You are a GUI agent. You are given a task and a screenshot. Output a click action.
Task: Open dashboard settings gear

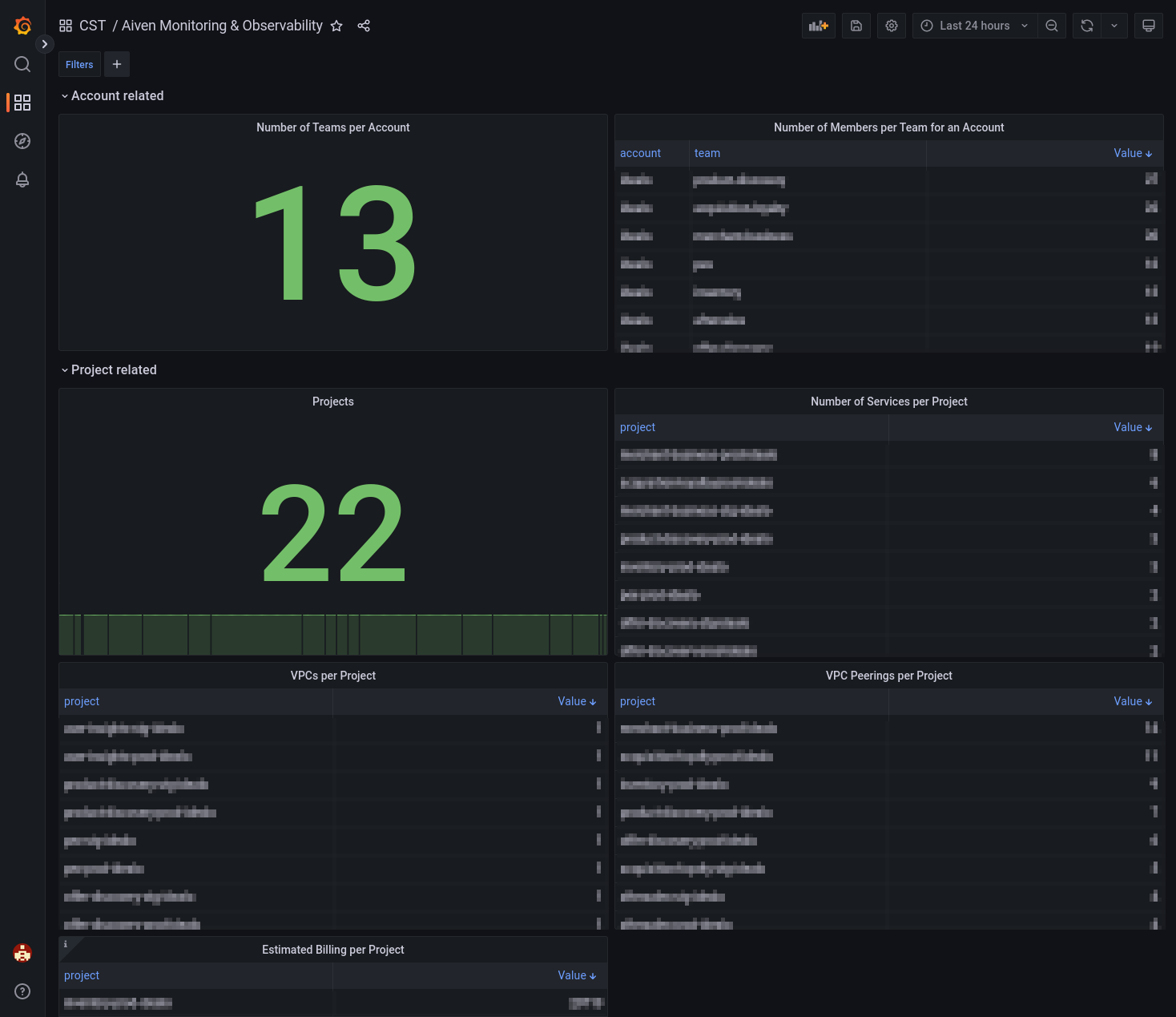click(x=892, y=26)
